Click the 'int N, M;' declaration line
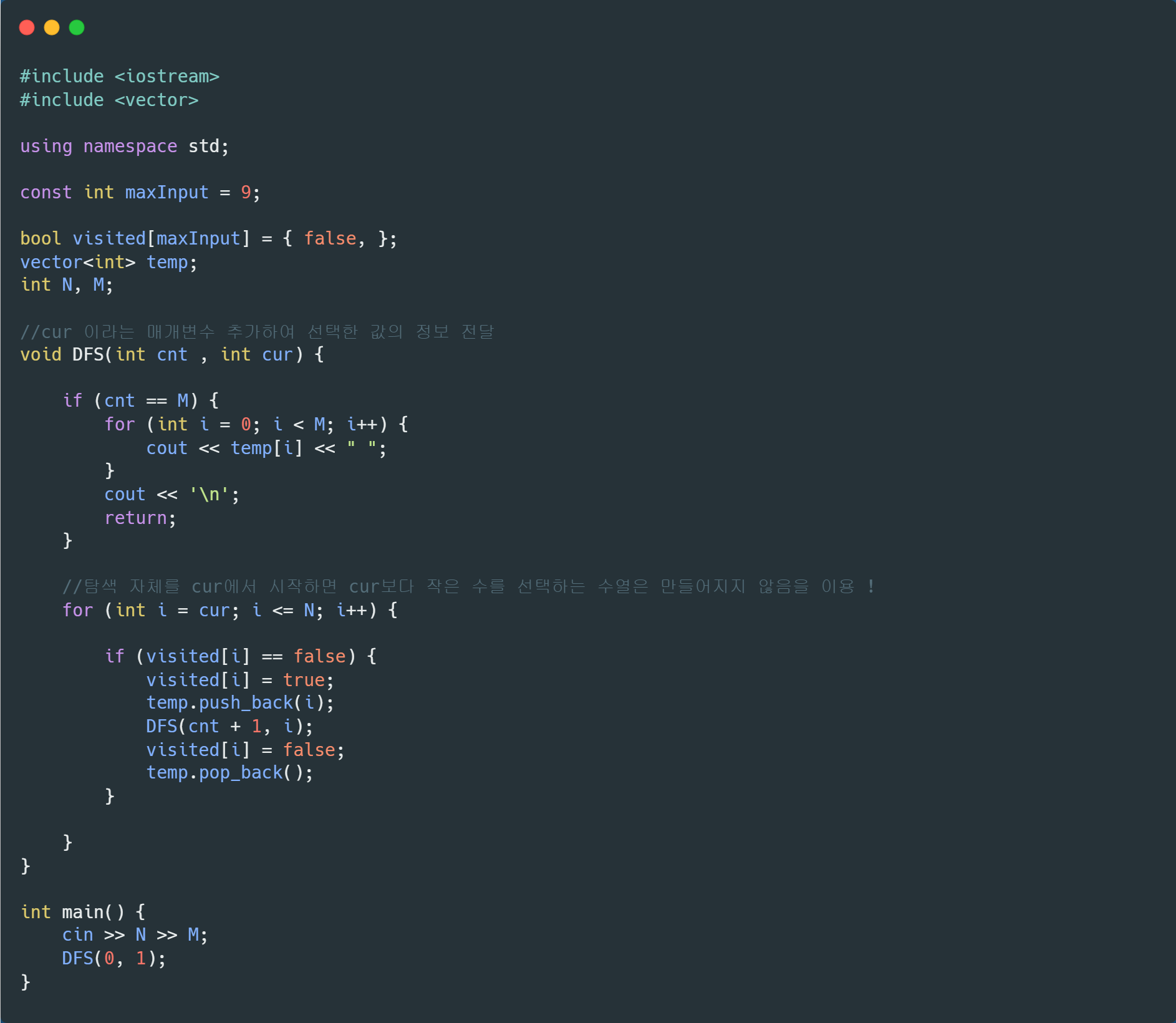The width and height of the screenshot is (1176, 1023). click(67, 285)
